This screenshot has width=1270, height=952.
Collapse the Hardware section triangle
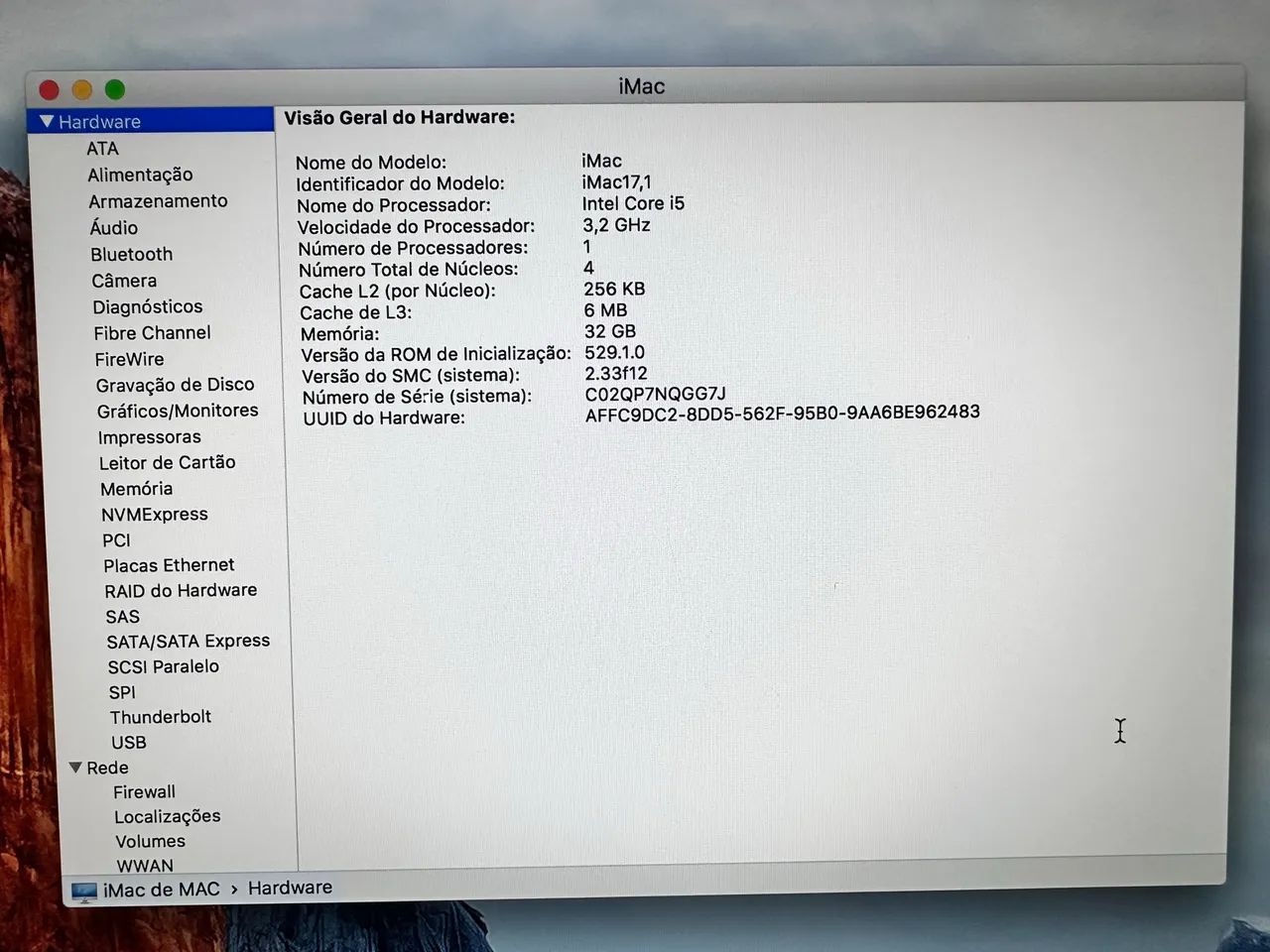(46, 121)
